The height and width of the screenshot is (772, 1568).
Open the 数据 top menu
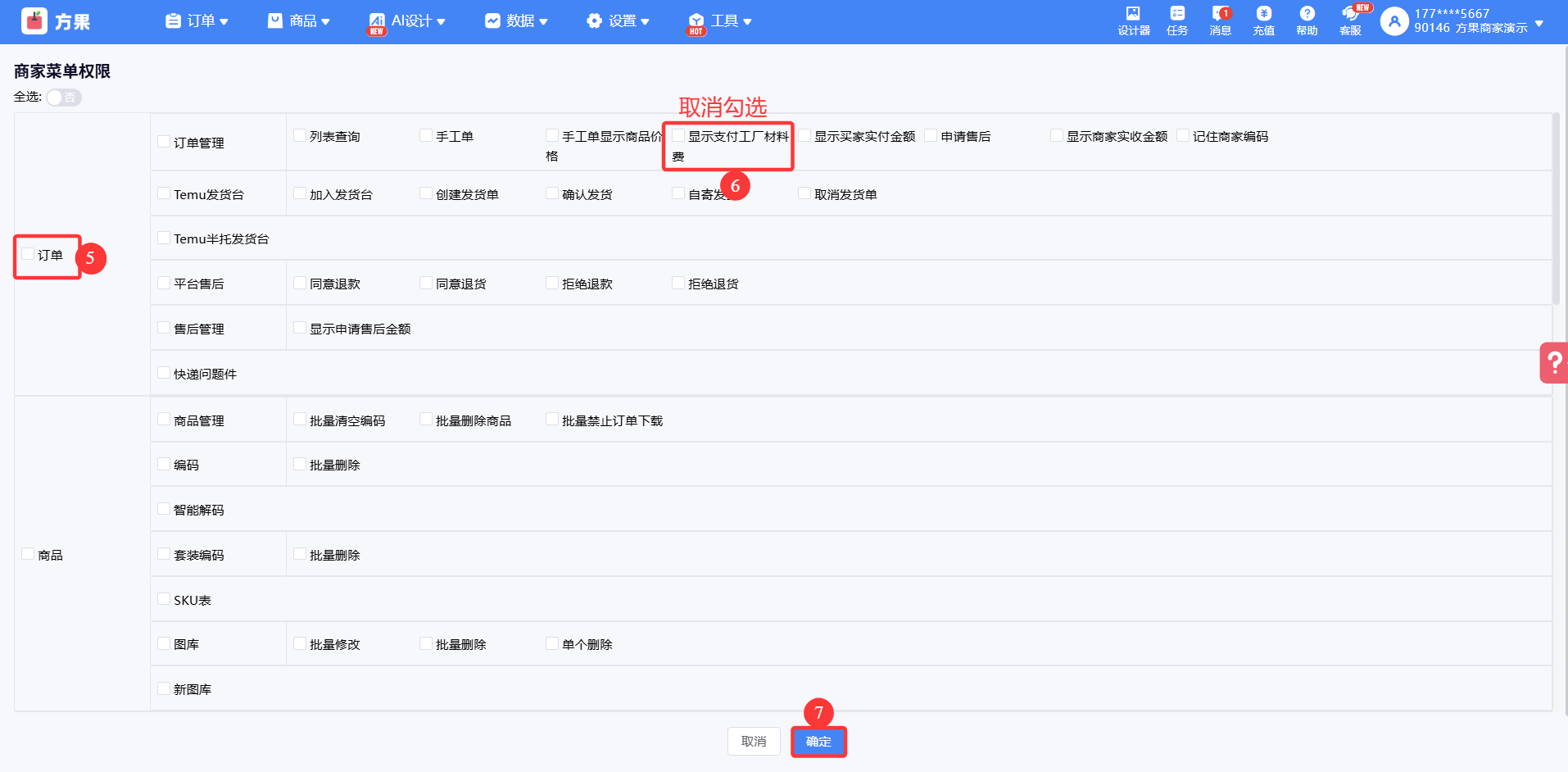coord(516,21)
